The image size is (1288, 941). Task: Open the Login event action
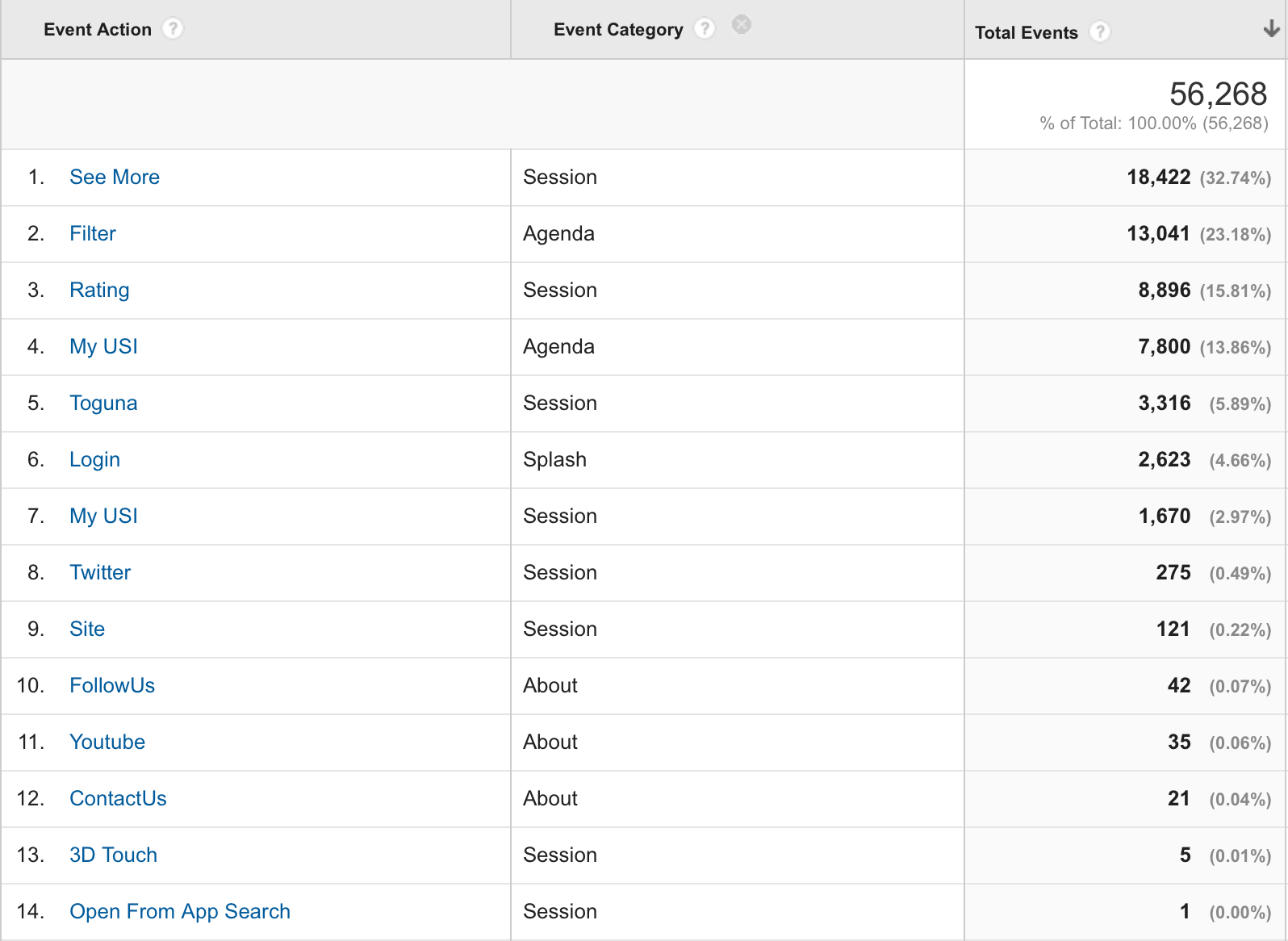(x=94, y=459)
